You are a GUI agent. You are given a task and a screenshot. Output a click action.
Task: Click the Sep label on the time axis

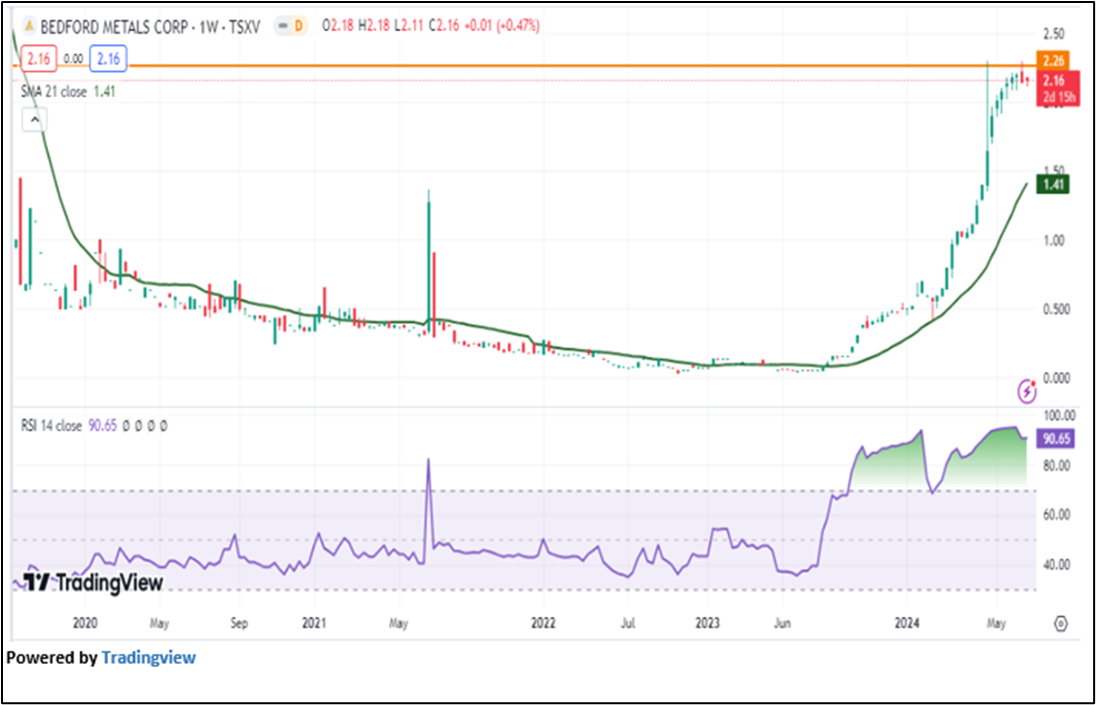click(x=239, y=623)
